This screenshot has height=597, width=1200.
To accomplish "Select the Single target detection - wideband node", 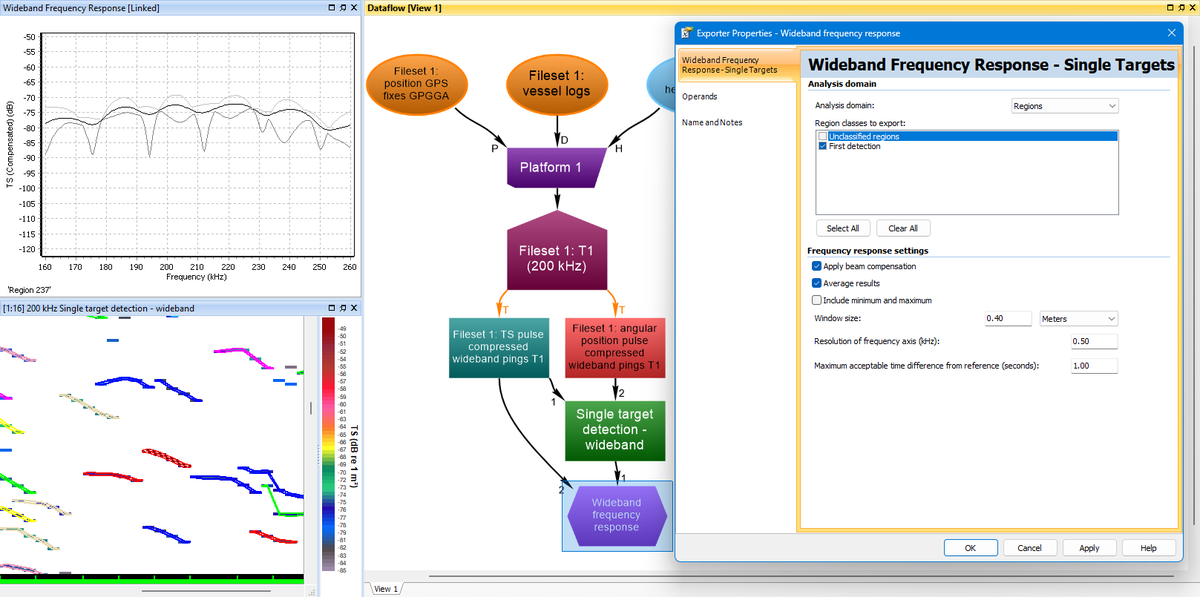I will click(x=616, y=430).
